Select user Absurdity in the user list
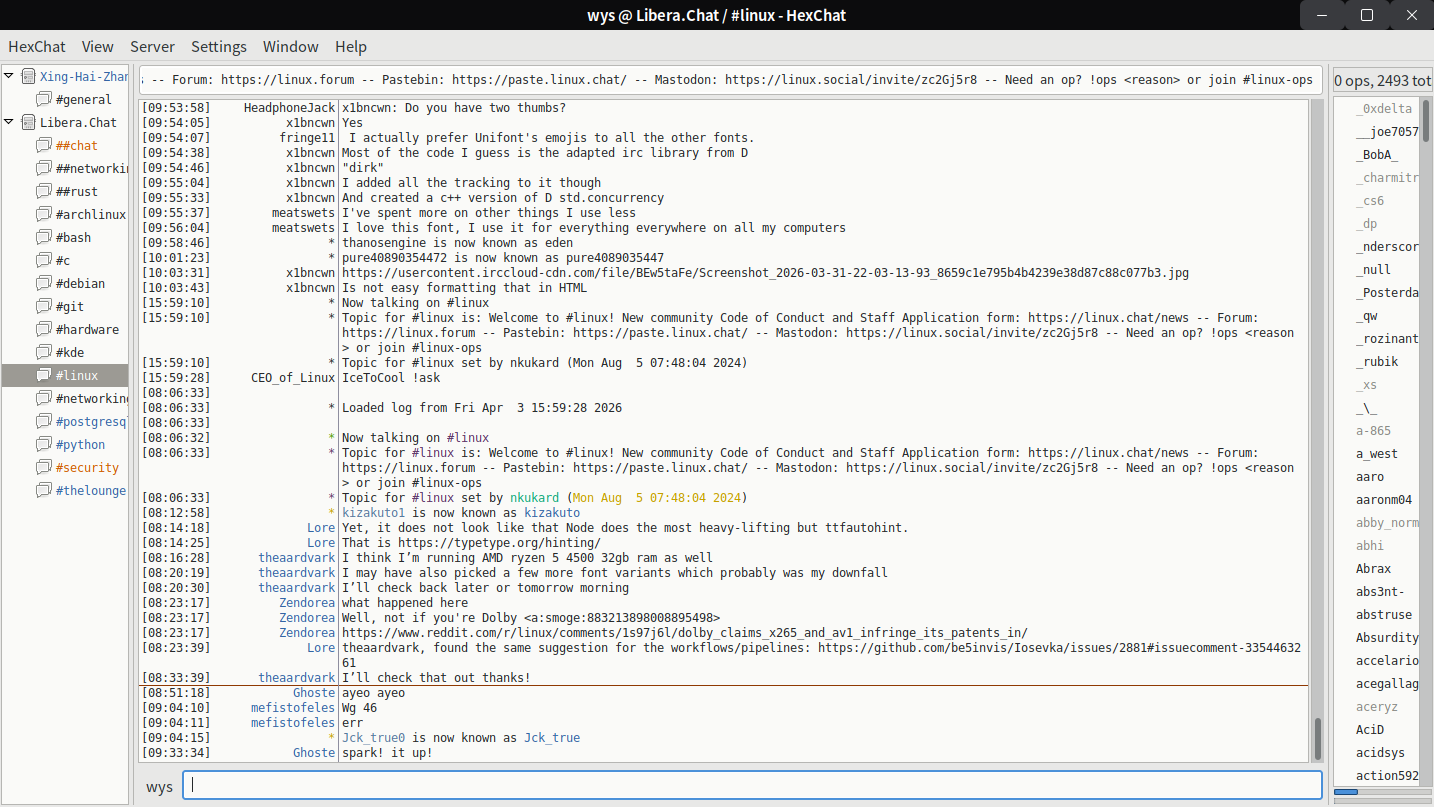 coord(1386,638)
